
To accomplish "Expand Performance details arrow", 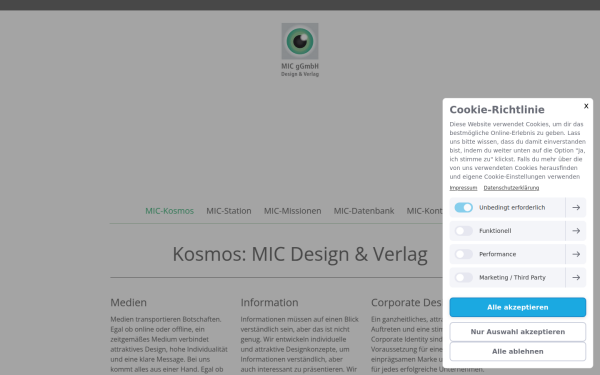I will [x=576, y=254].
